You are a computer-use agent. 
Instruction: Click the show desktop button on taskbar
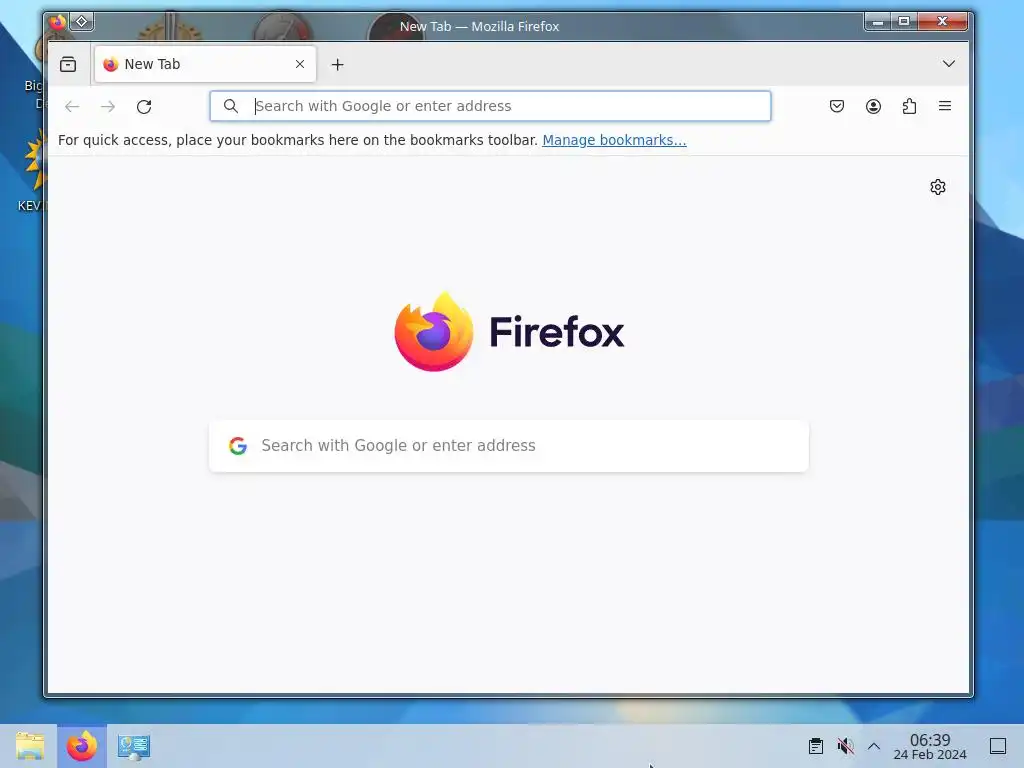[998, 746]
